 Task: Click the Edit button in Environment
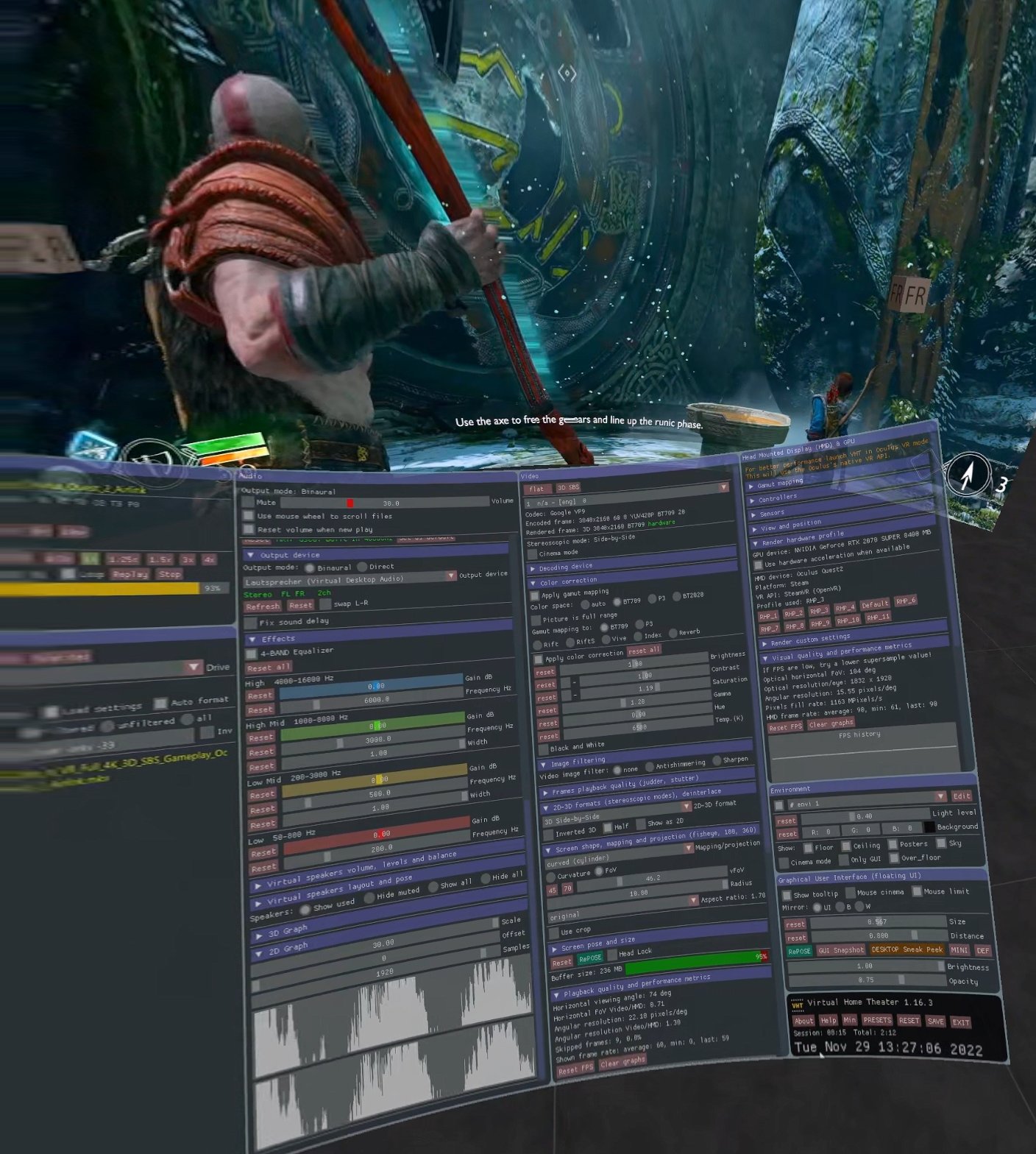tap(962, 796)
